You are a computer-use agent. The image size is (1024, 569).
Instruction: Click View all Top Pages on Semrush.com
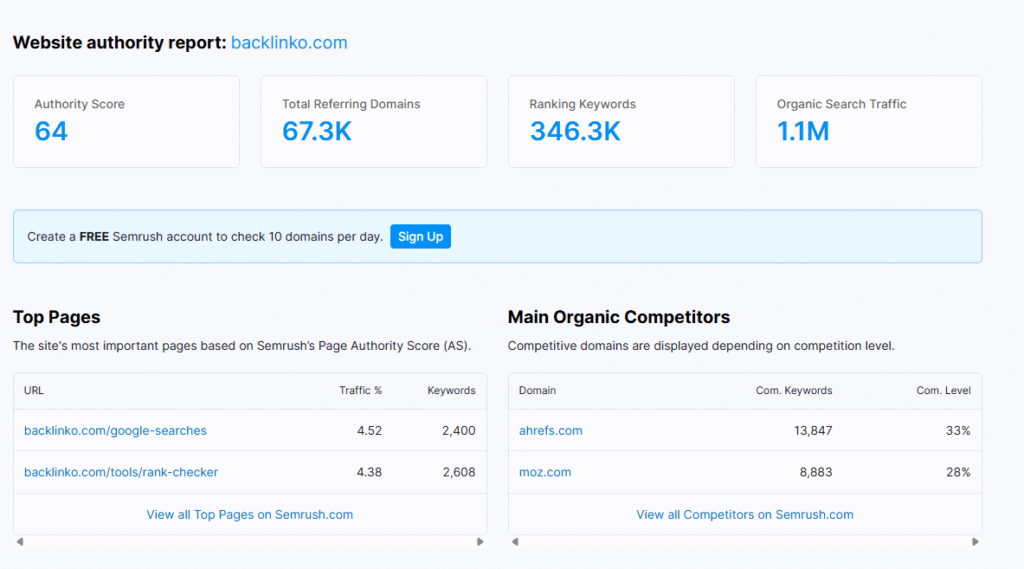coord(250,515)
